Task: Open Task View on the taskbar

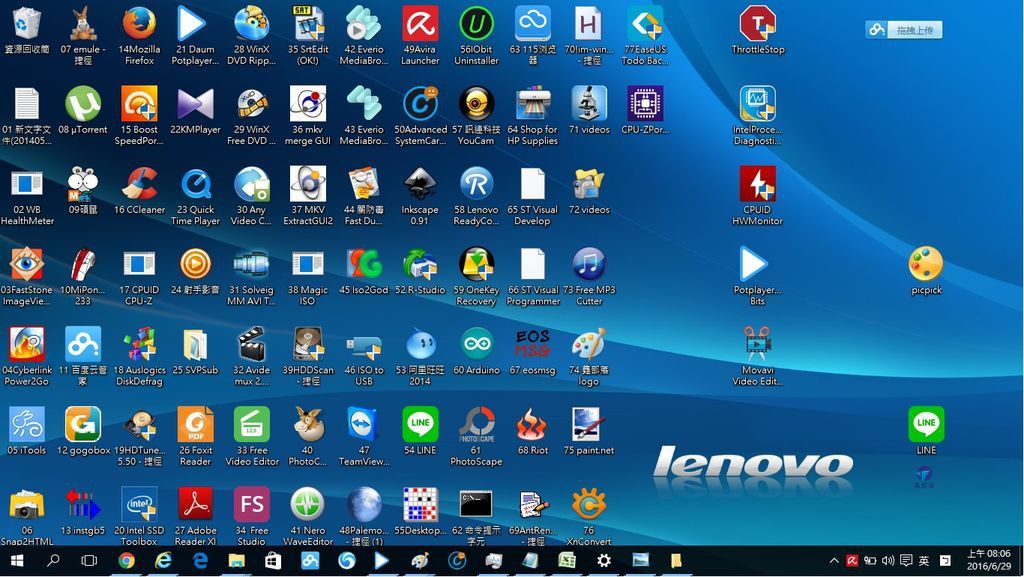Action: click(89, 561)
